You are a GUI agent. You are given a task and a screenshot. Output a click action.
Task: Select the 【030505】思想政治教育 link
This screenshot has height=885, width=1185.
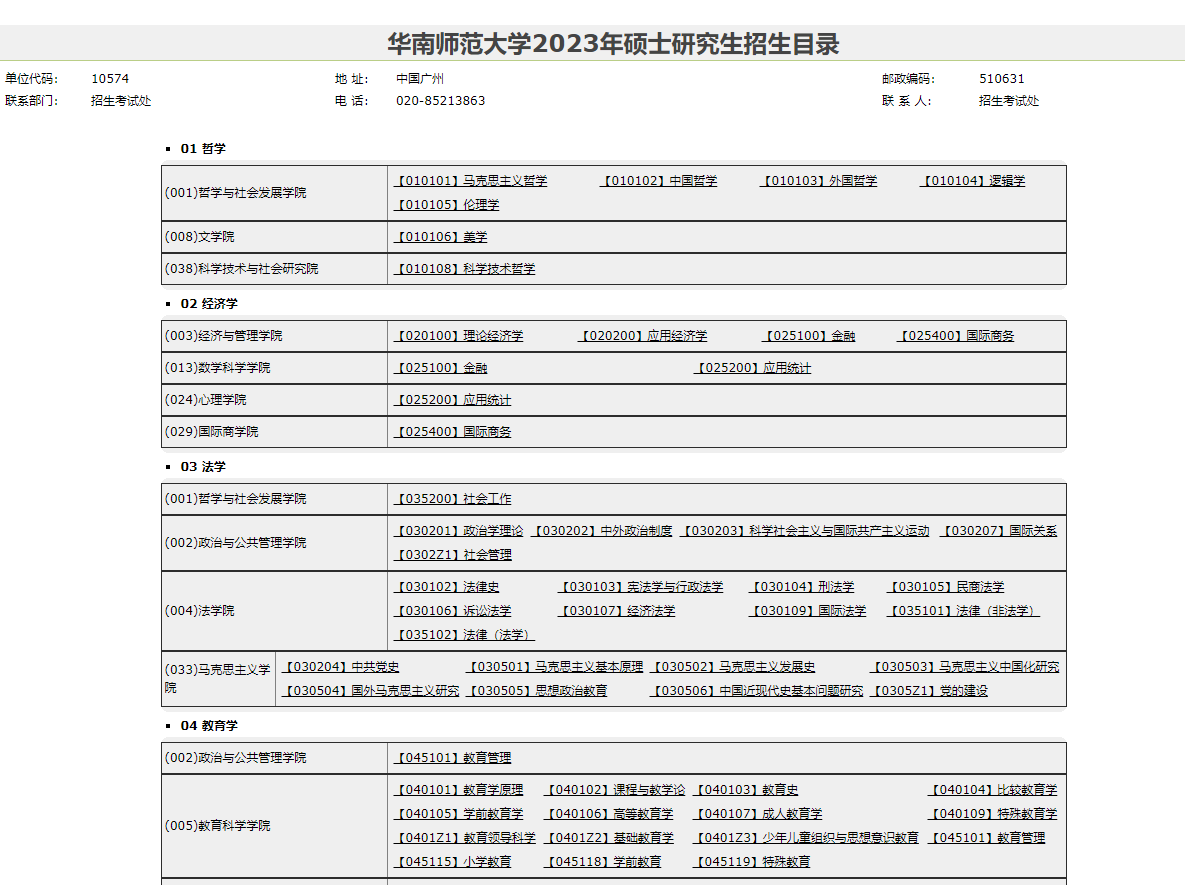coord(537,691)
